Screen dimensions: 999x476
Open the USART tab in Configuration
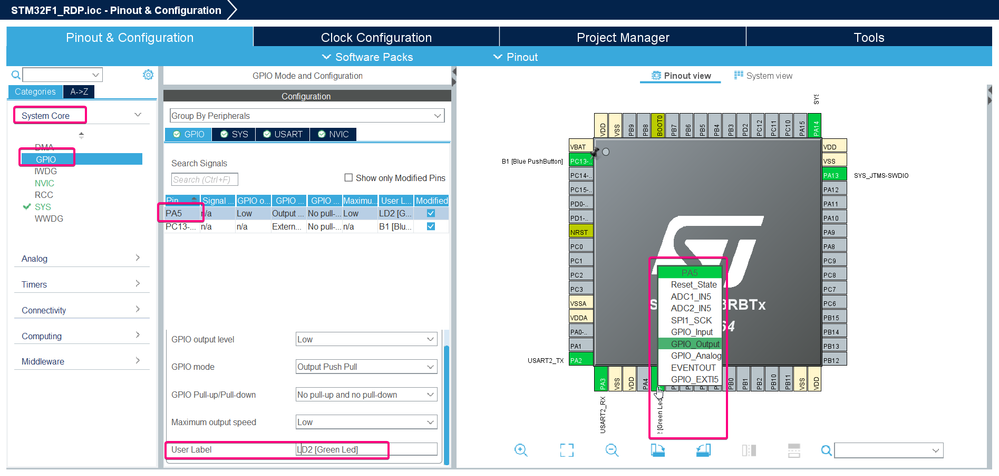coord(283,134)
